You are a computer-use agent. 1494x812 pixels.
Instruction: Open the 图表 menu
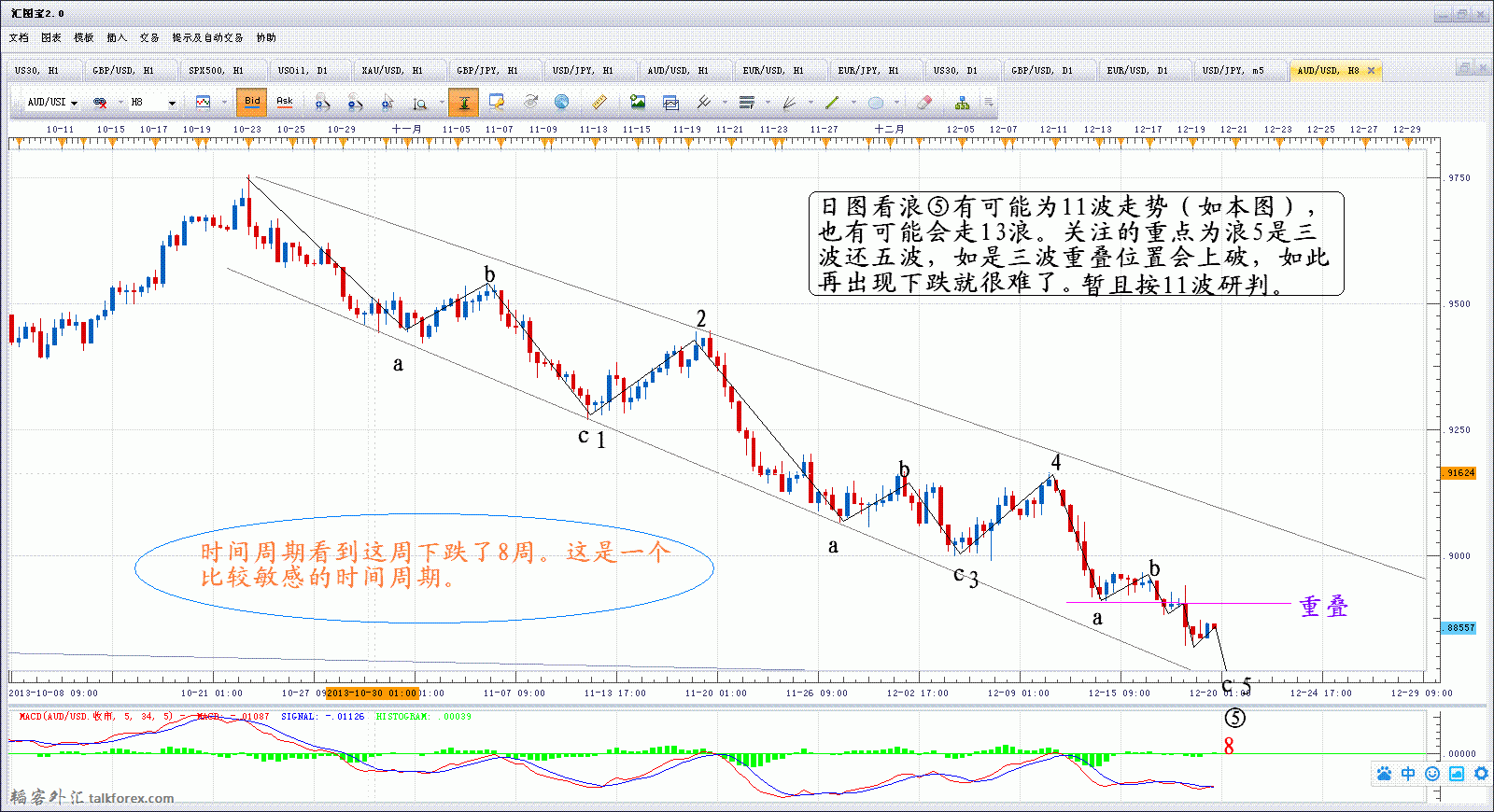51,38
